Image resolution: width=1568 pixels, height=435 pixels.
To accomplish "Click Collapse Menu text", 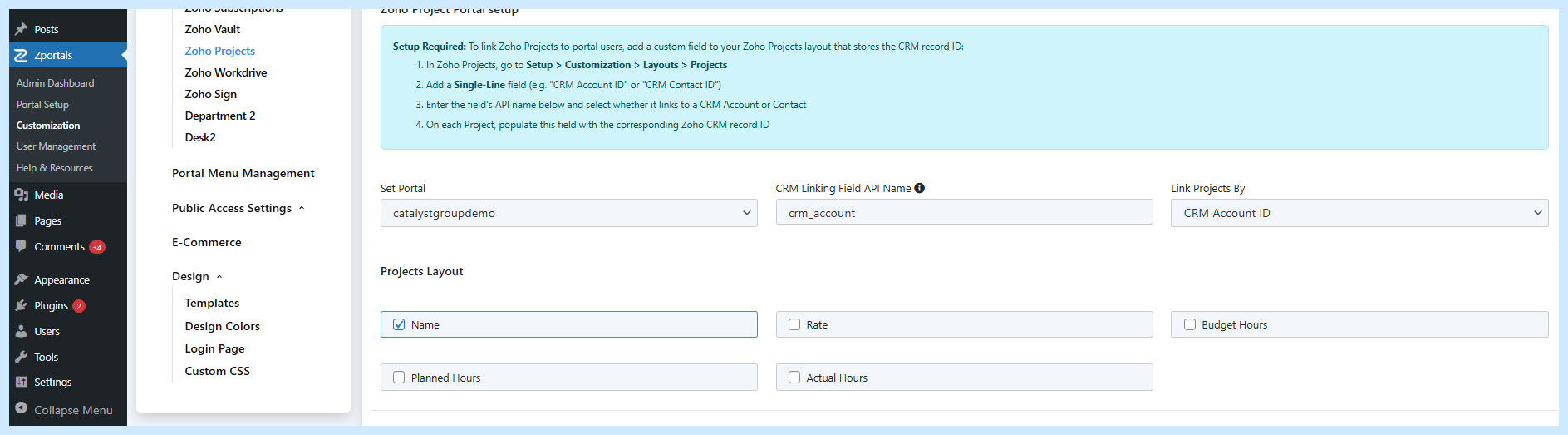I will (x=73, y=410).
